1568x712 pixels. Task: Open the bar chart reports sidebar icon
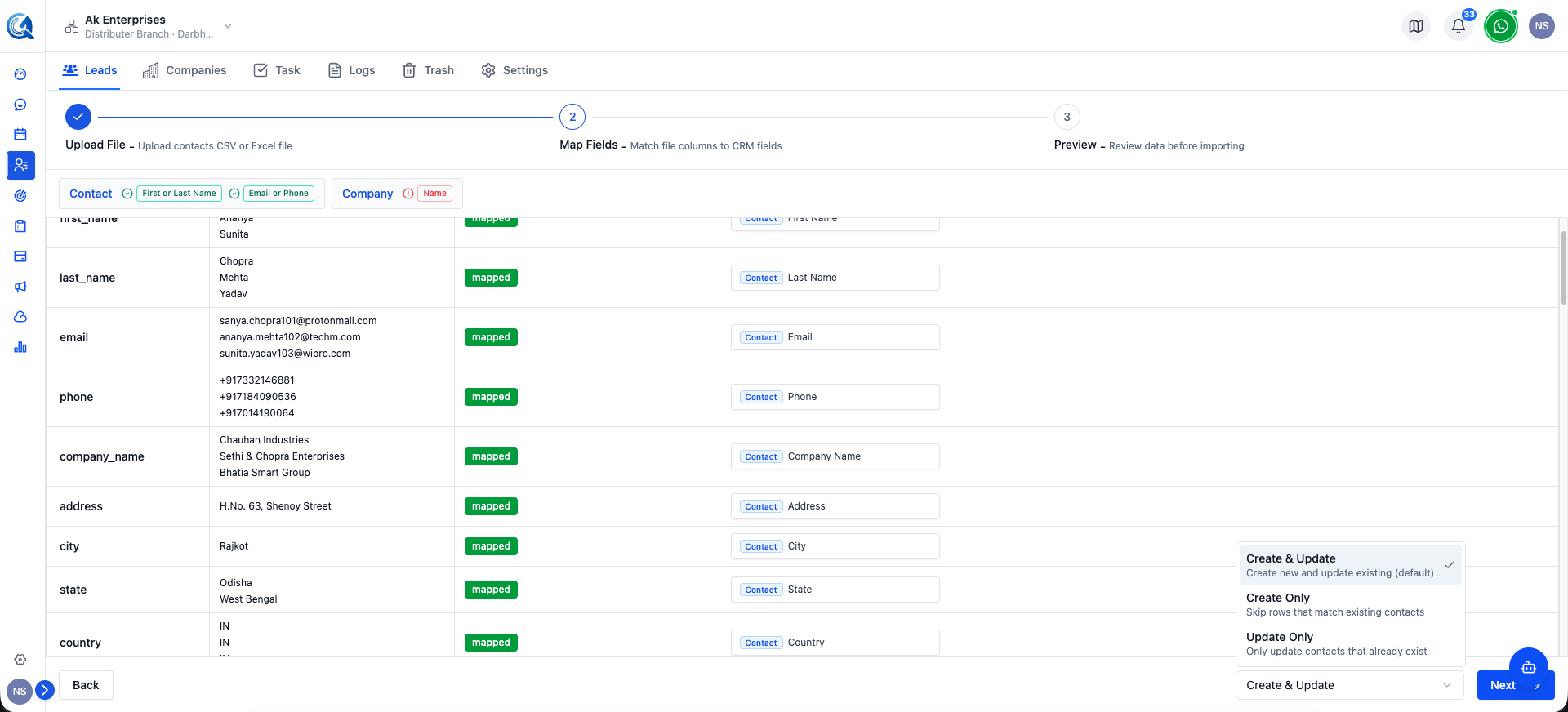[x=20, y=347]
